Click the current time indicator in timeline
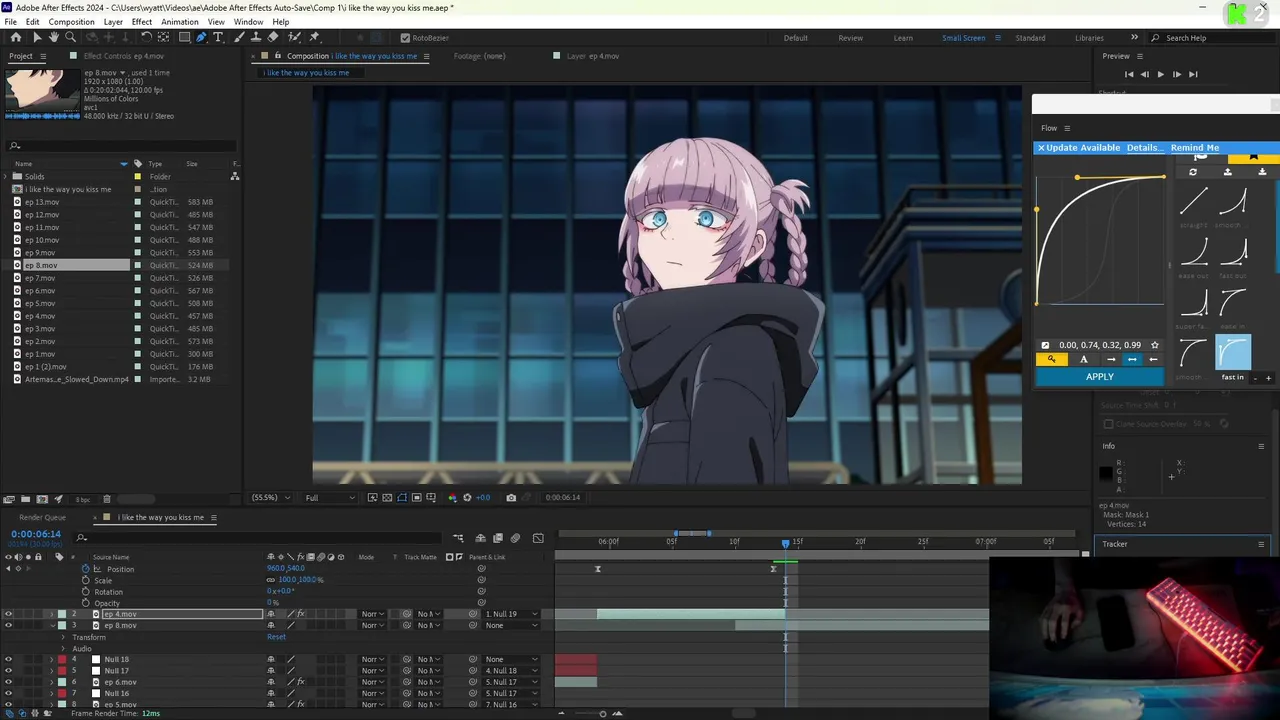The height and width of the screenshot is (720, 1280). pos(785,543)
